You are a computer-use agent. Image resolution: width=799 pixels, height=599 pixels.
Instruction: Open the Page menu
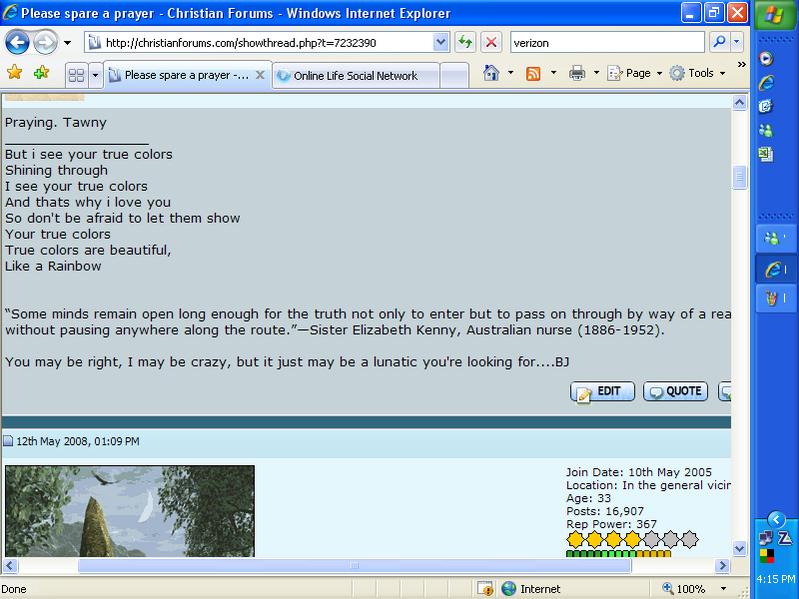tap(634, 73)
